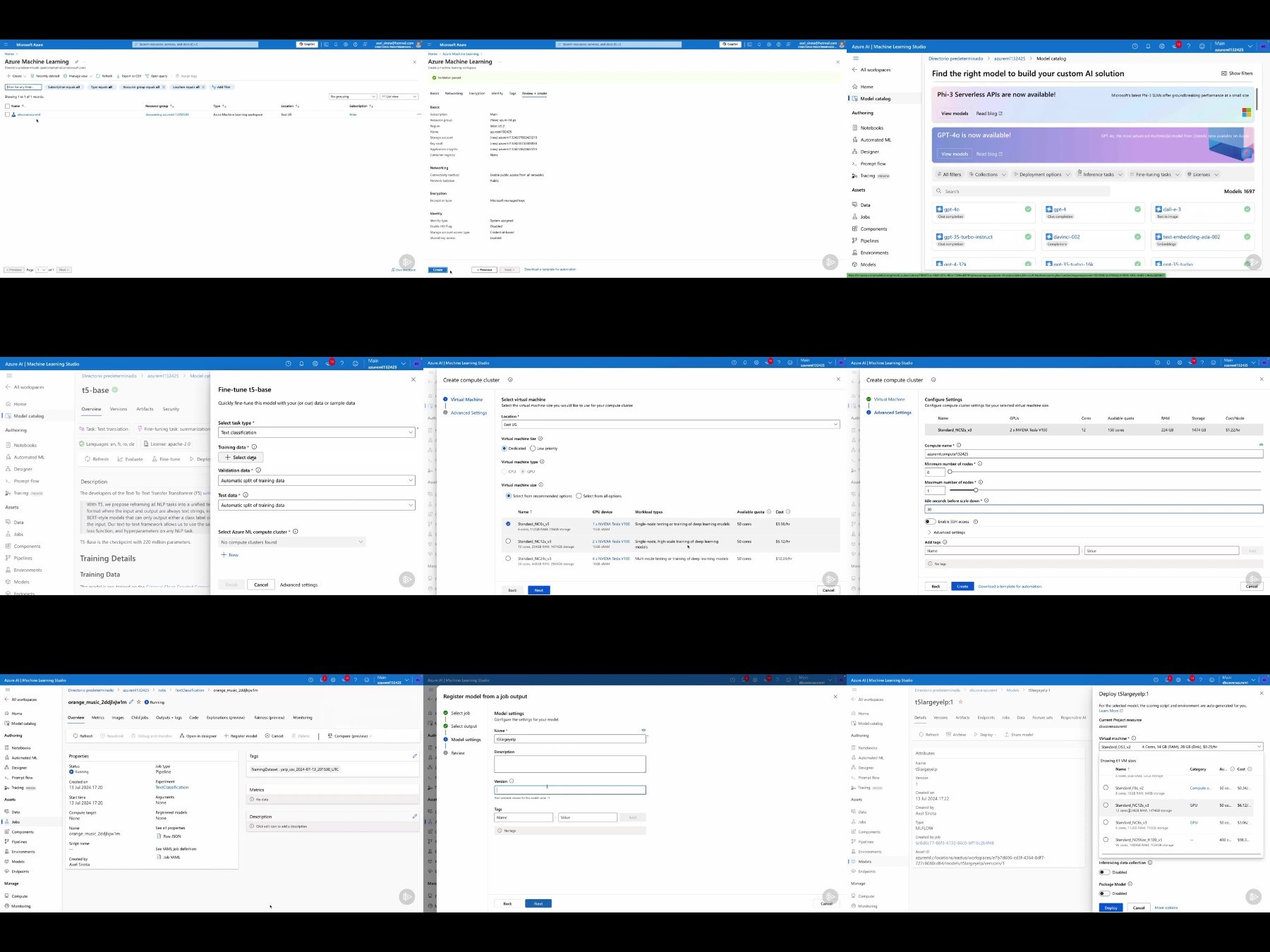Open Validation data dropdown
Screen dimensions: 1270x952
coord(317,480)
